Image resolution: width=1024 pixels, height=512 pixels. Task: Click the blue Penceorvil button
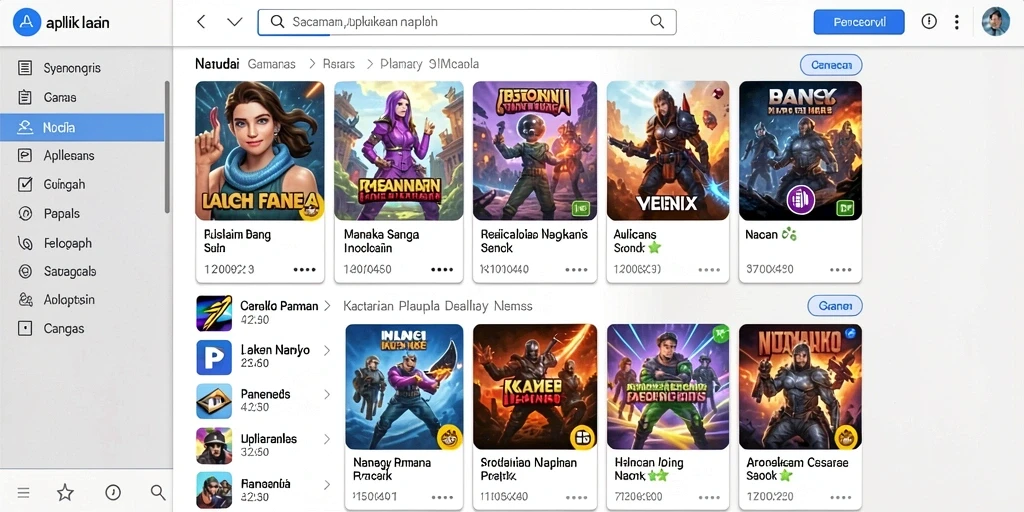(859, 22)
